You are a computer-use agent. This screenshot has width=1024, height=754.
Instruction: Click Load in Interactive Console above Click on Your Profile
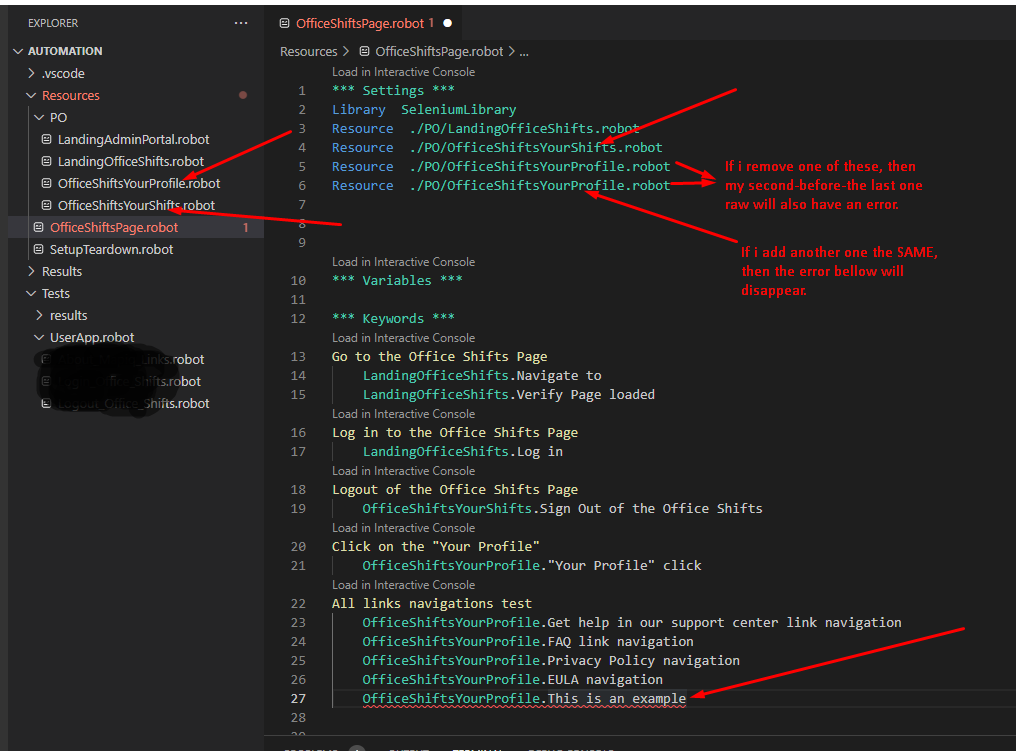(403, 528)
